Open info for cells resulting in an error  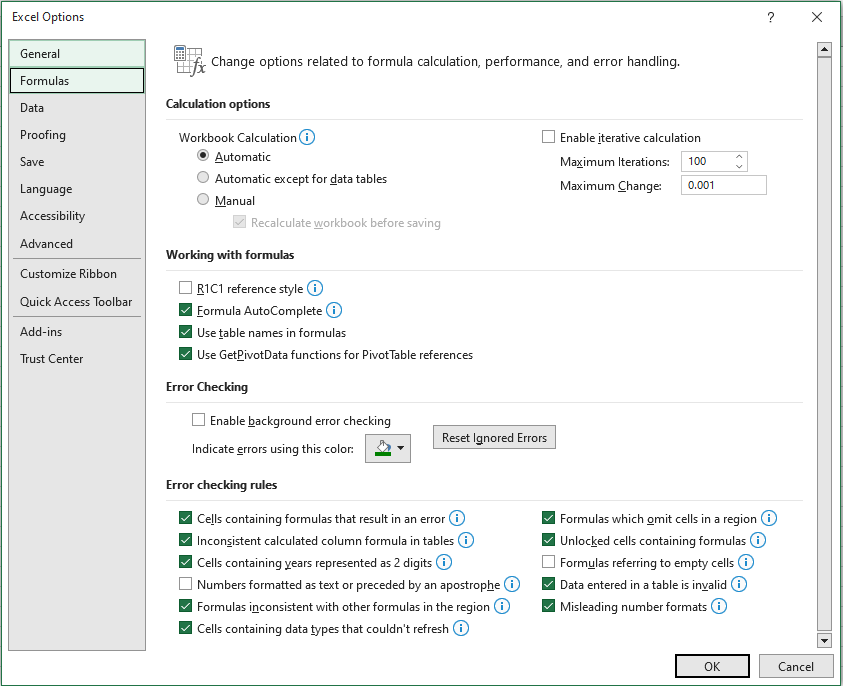click(x=457, y=518)
